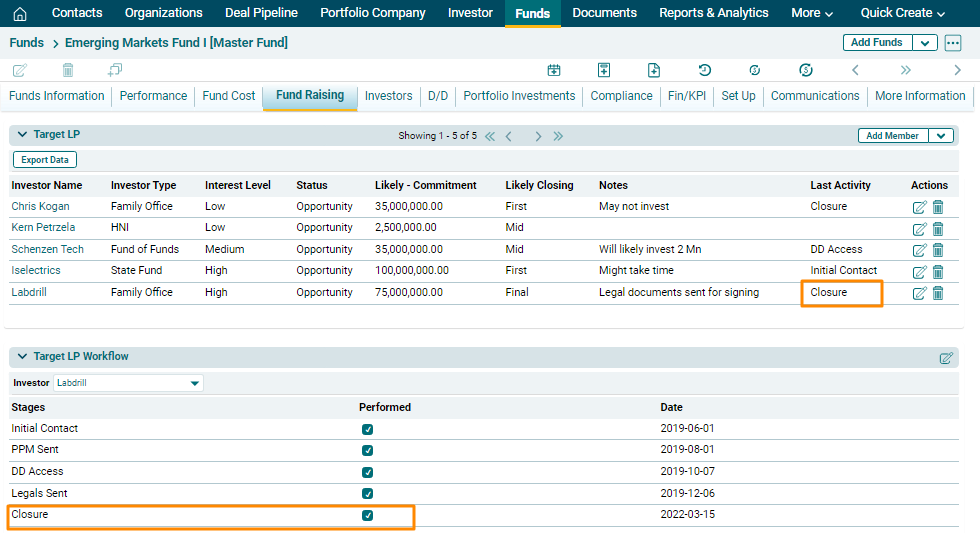Screen dimensions: 980x533
Task: Toggle the Initial Contact performed checkbox
Action: tap(368, 429)
